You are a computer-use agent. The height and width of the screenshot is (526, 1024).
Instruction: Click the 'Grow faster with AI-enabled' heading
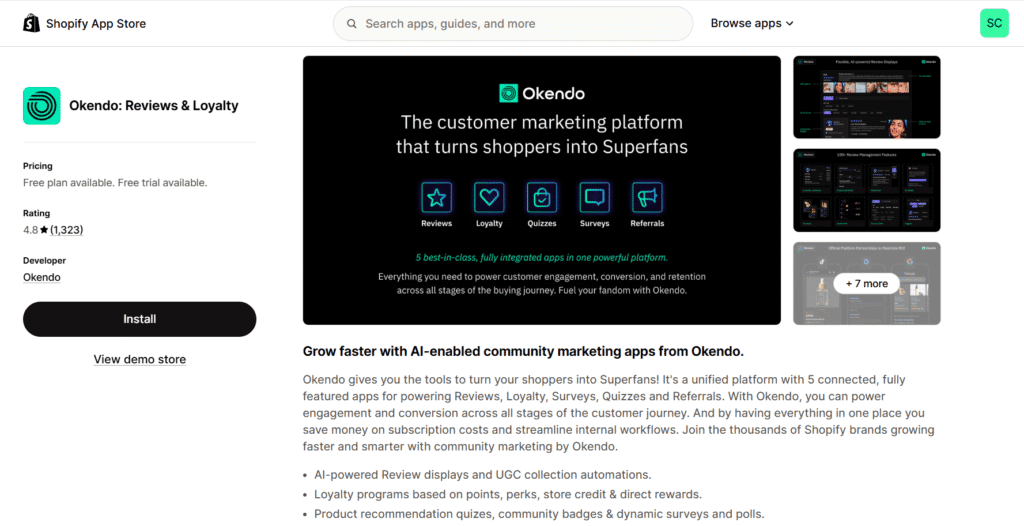pos(523,352)
